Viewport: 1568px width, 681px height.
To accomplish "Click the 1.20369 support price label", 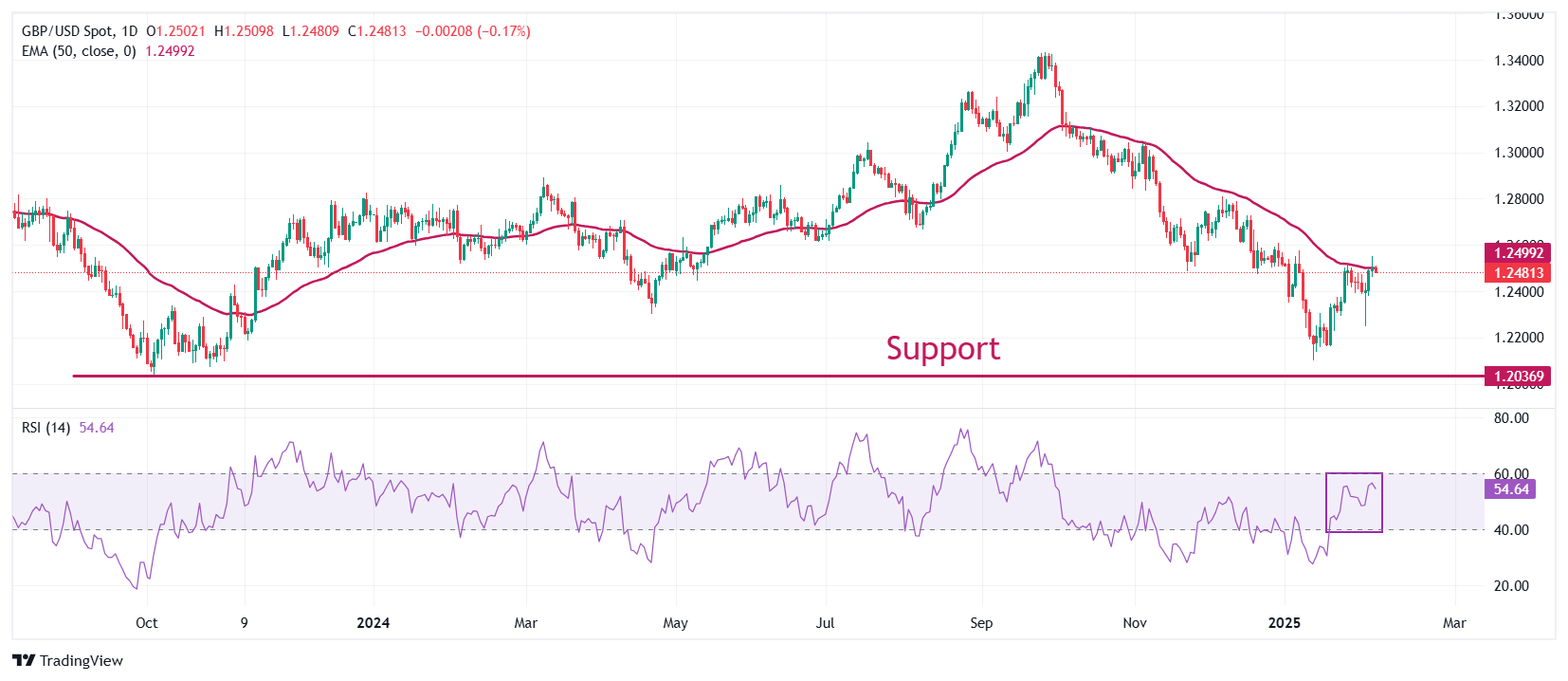I will [x=1518, y=377].
